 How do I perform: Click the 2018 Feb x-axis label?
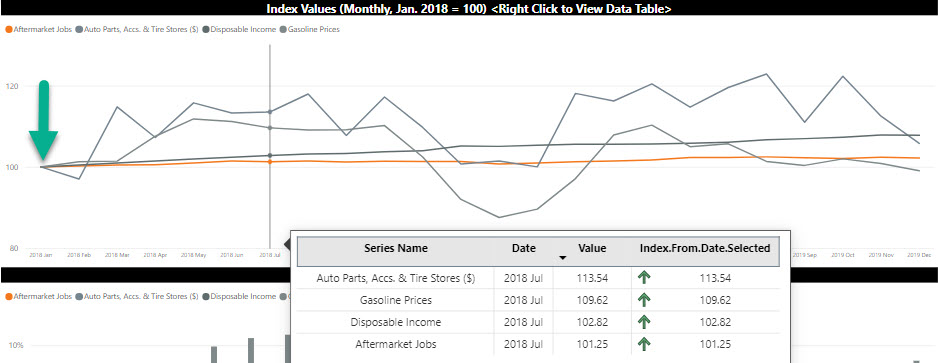[x=79, y=255]
